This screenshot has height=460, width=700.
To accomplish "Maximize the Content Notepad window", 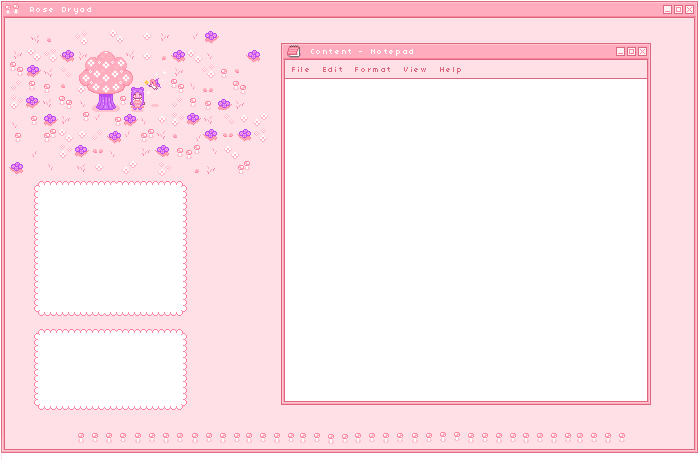I will click(x=631, y=51).
